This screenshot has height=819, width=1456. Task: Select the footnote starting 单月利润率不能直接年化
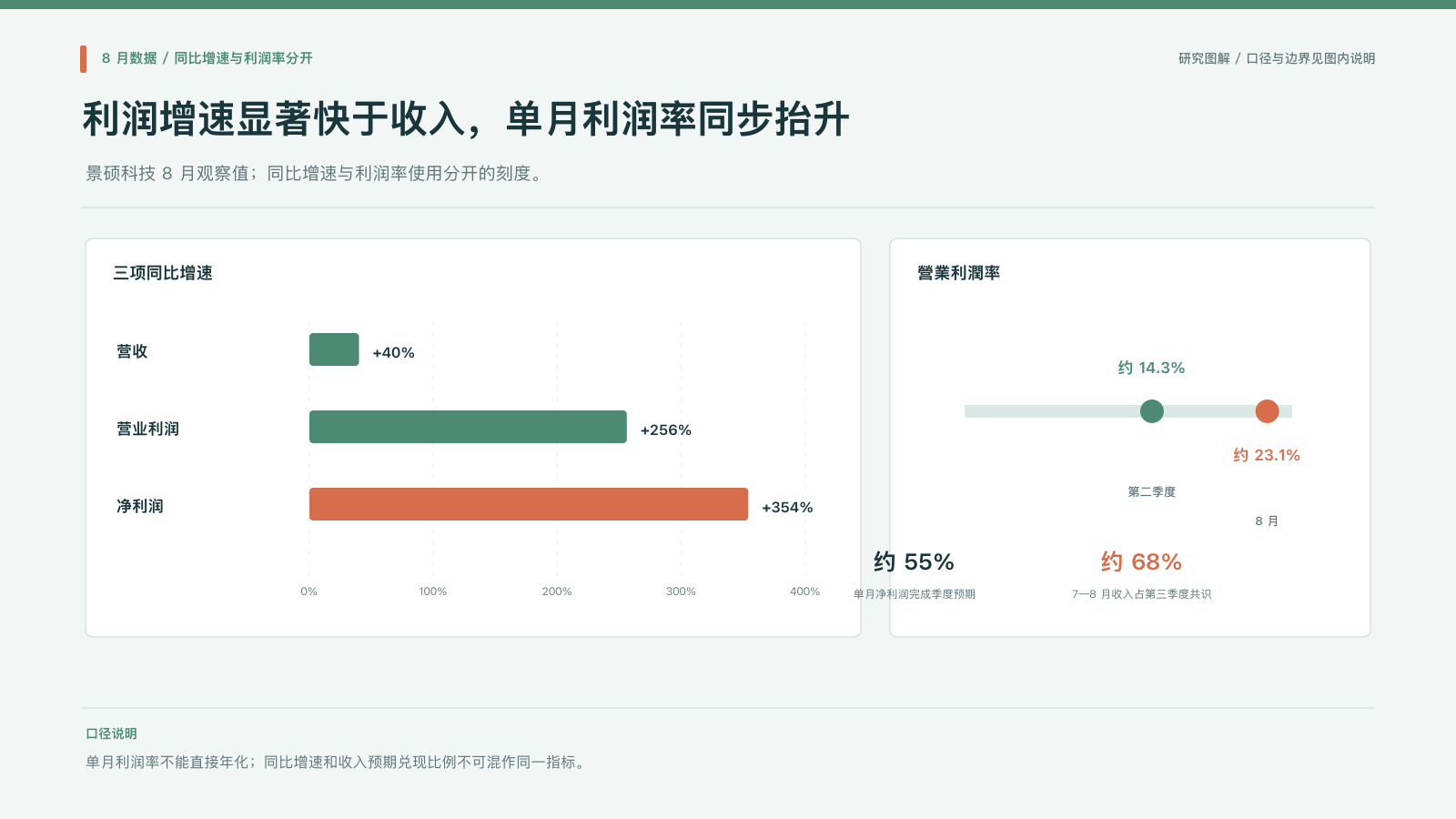coord(338,762)
